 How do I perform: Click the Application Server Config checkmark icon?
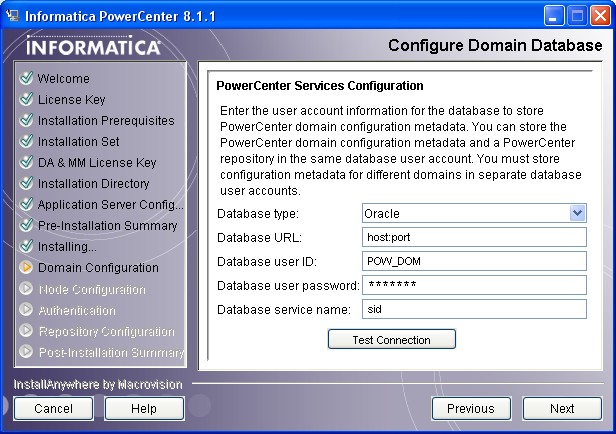pyautogui.click(x=26, y=204)
